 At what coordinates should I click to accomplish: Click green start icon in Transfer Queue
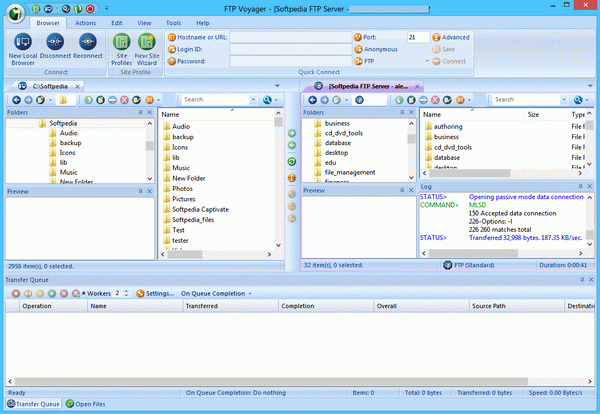click(52, 293)
